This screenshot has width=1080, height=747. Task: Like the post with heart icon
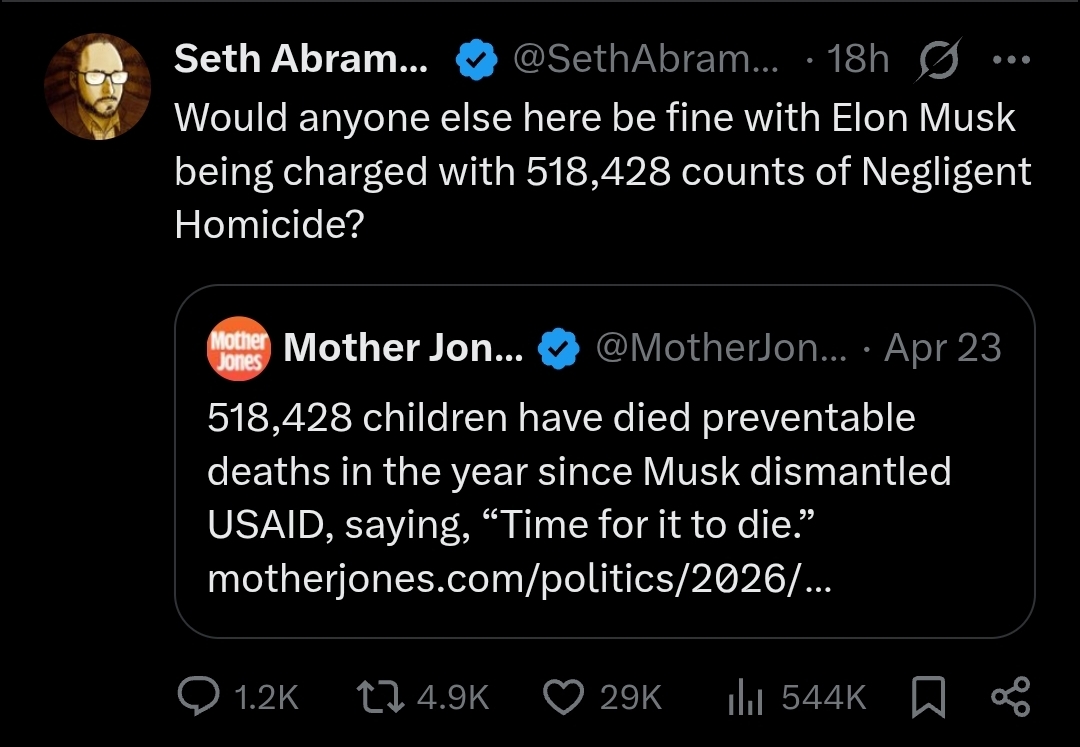(564, 696)
